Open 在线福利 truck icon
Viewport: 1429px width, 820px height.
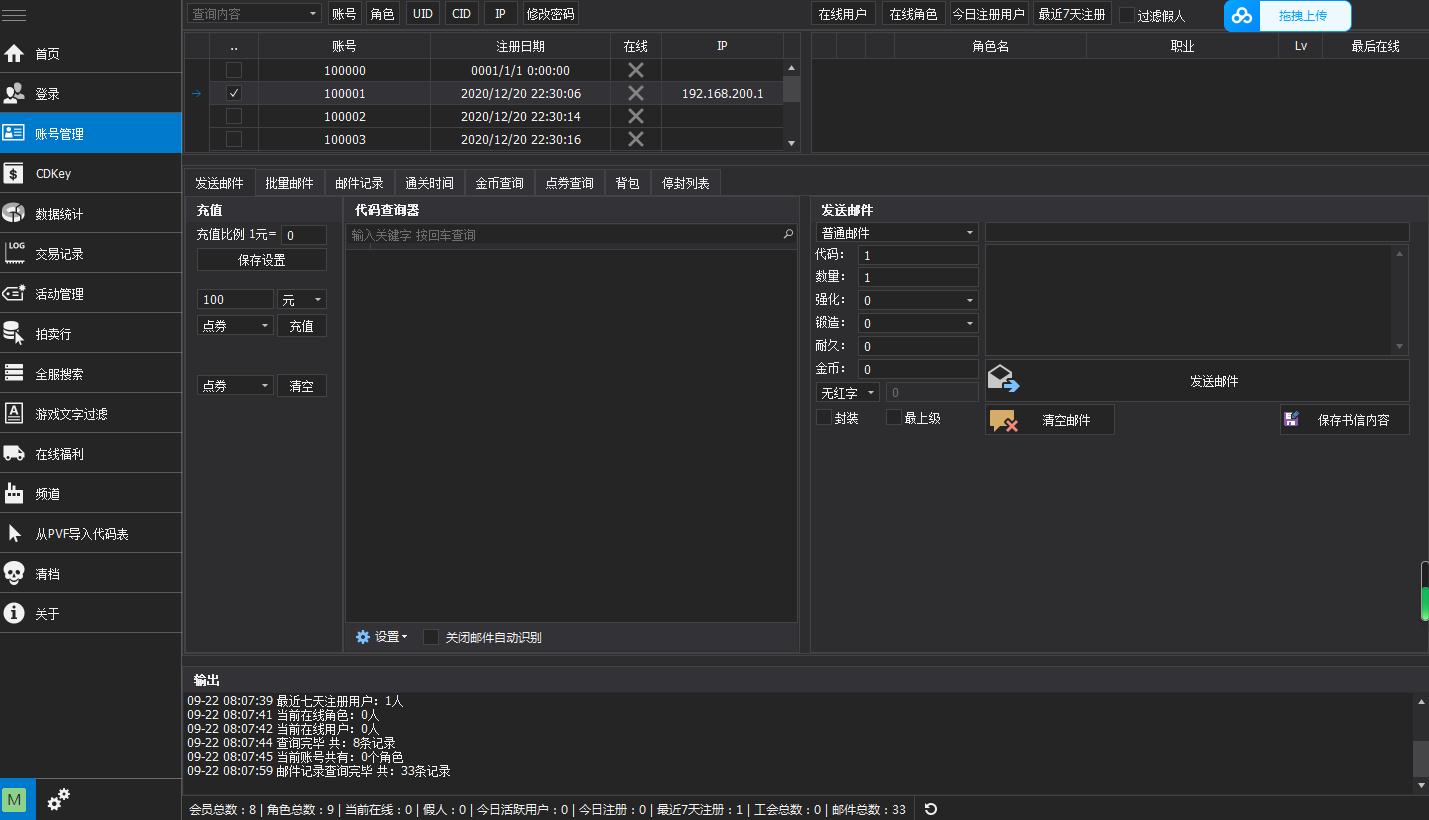click(x=14, y=453)
